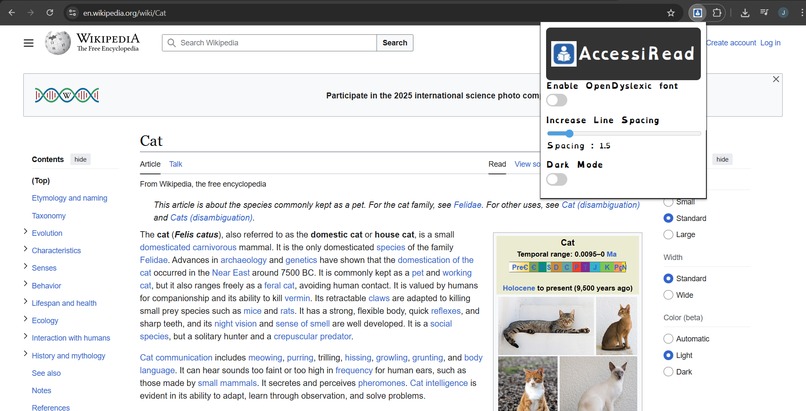
Task: Click the Log in link
Action: click(770, 43)
